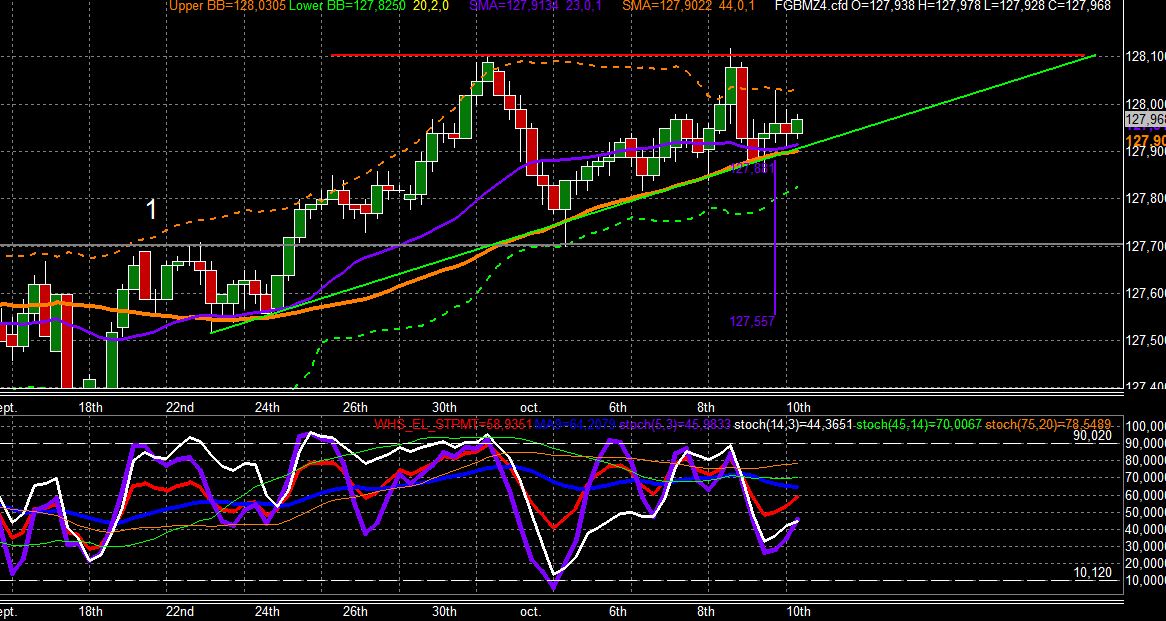Click the '30th' date on price chart axis

pyautogui.click(x=444, y=407)
